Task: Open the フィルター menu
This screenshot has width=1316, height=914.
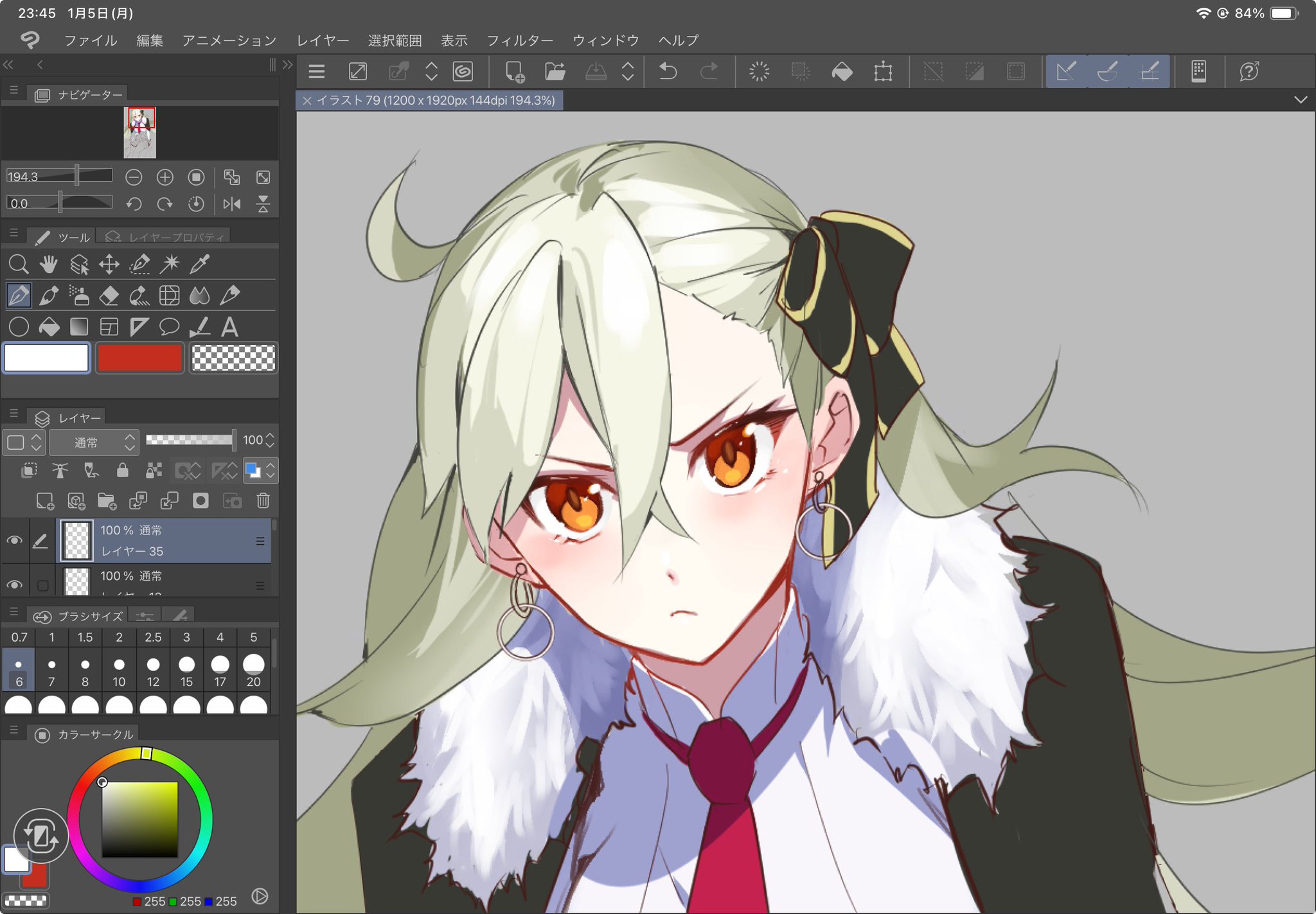Action: tap(519, 40)
